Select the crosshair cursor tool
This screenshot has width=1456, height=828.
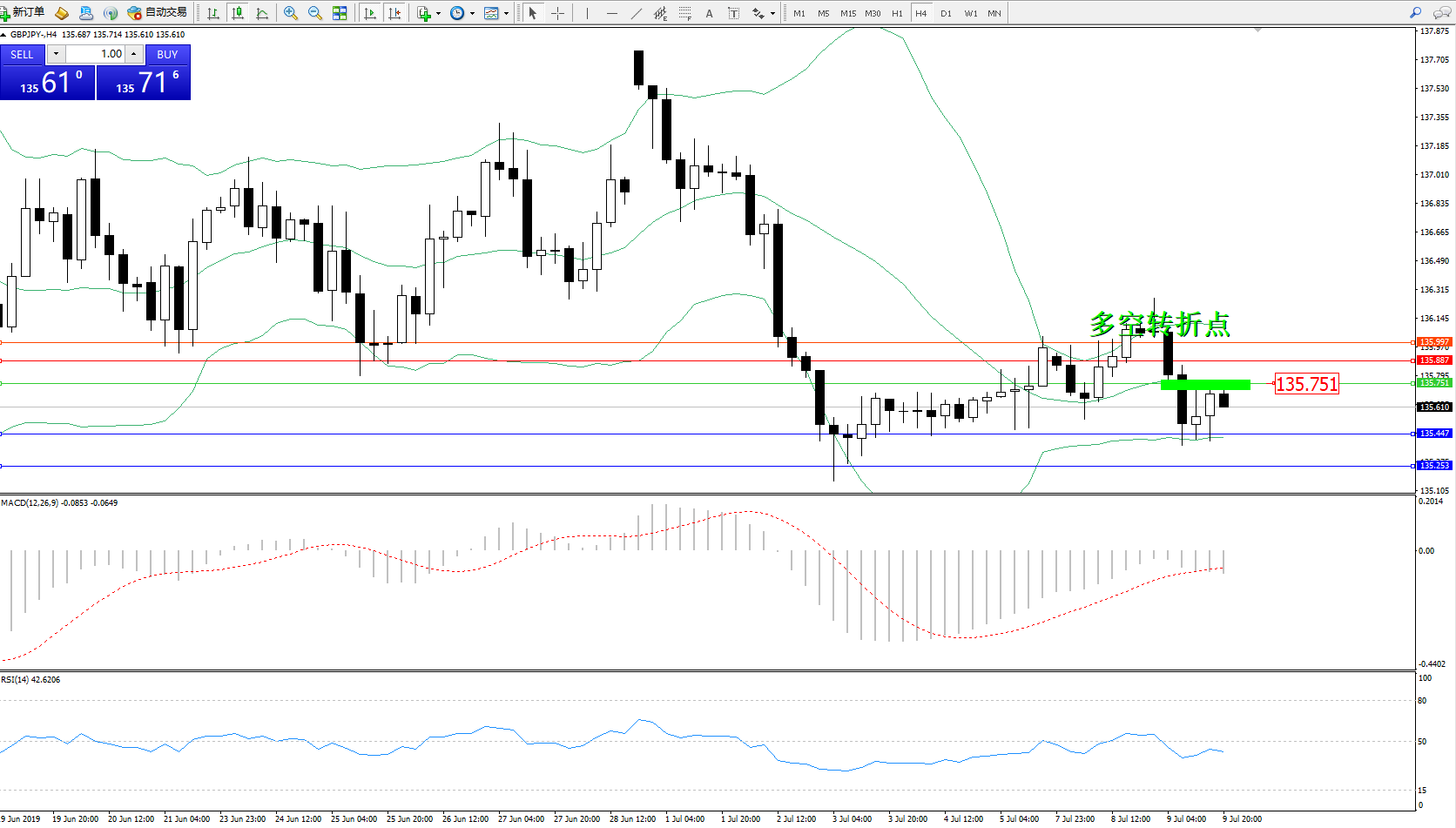point(557,13)
